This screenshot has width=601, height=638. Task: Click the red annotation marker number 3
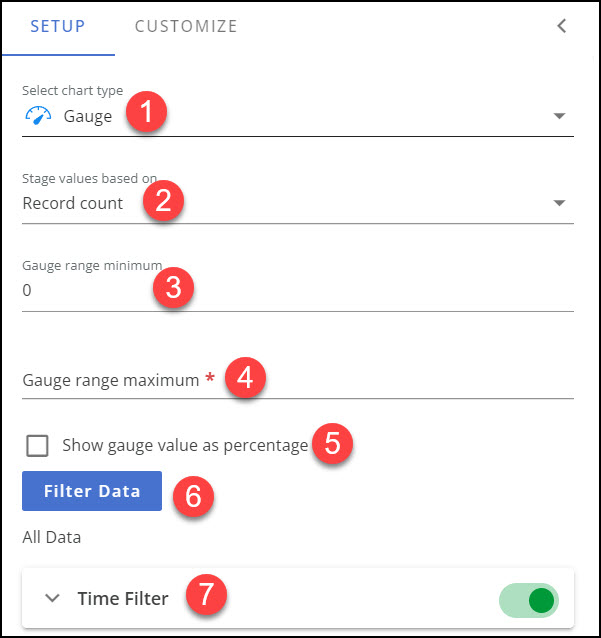click(173, 288)
